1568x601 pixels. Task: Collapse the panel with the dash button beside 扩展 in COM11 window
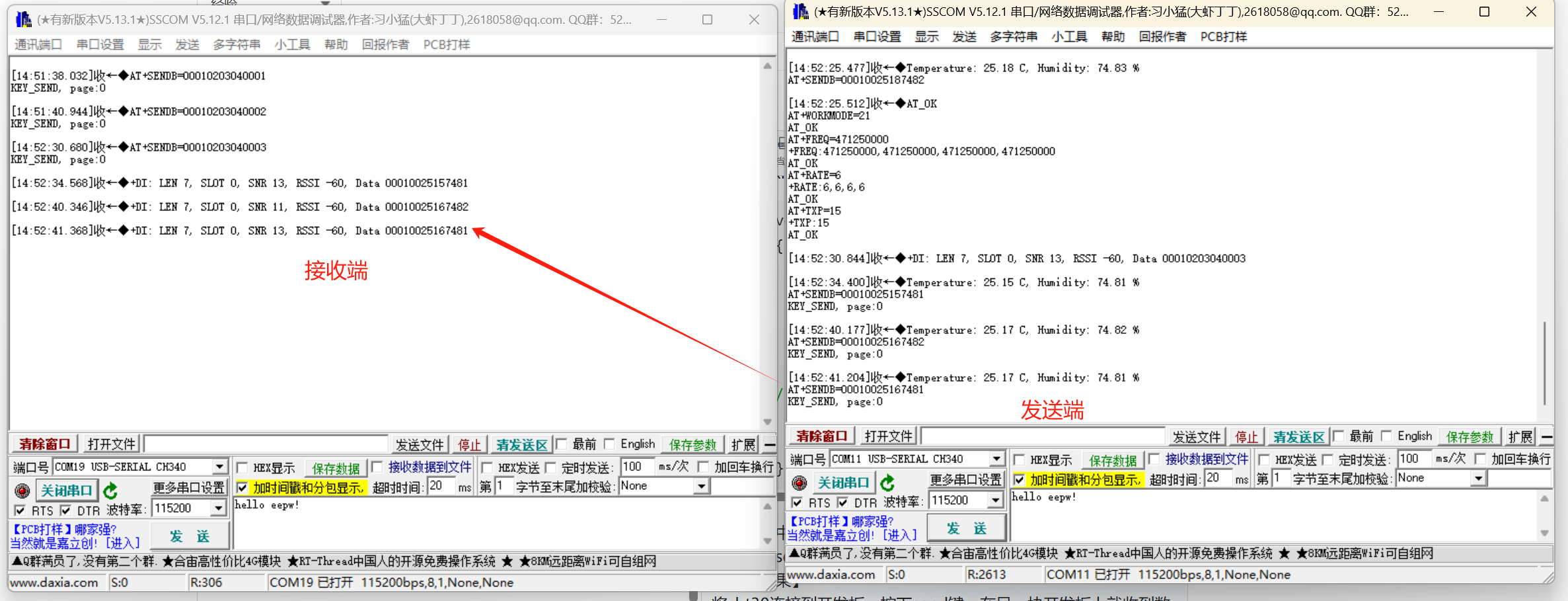(x=1547, y=436)
